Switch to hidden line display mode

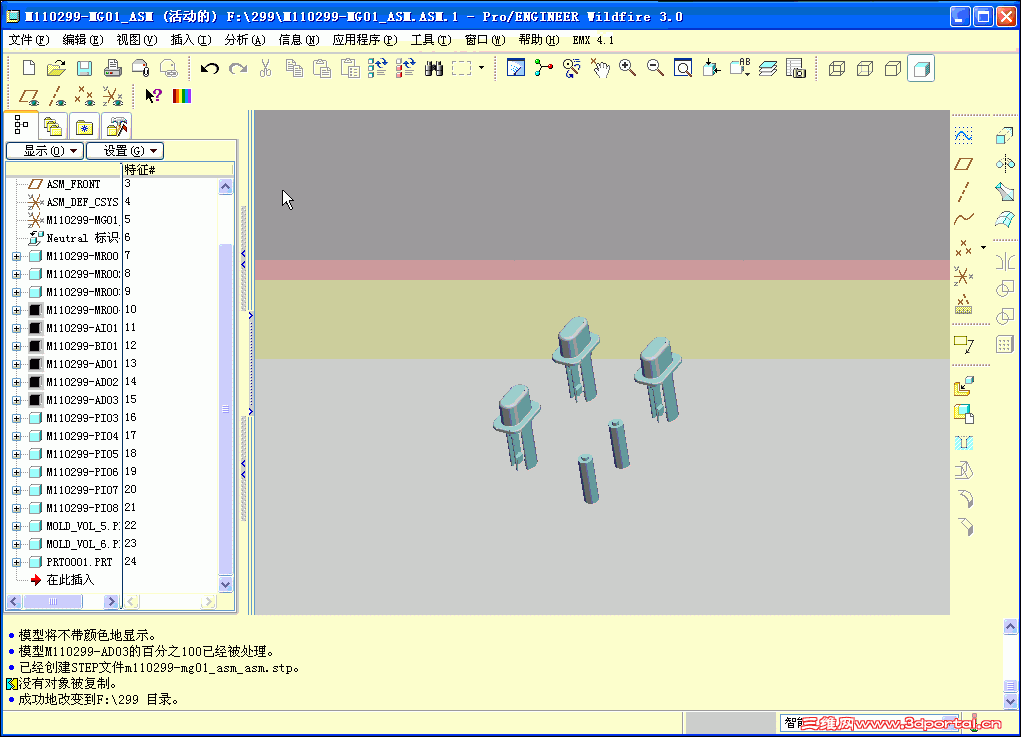pos(865,68)
